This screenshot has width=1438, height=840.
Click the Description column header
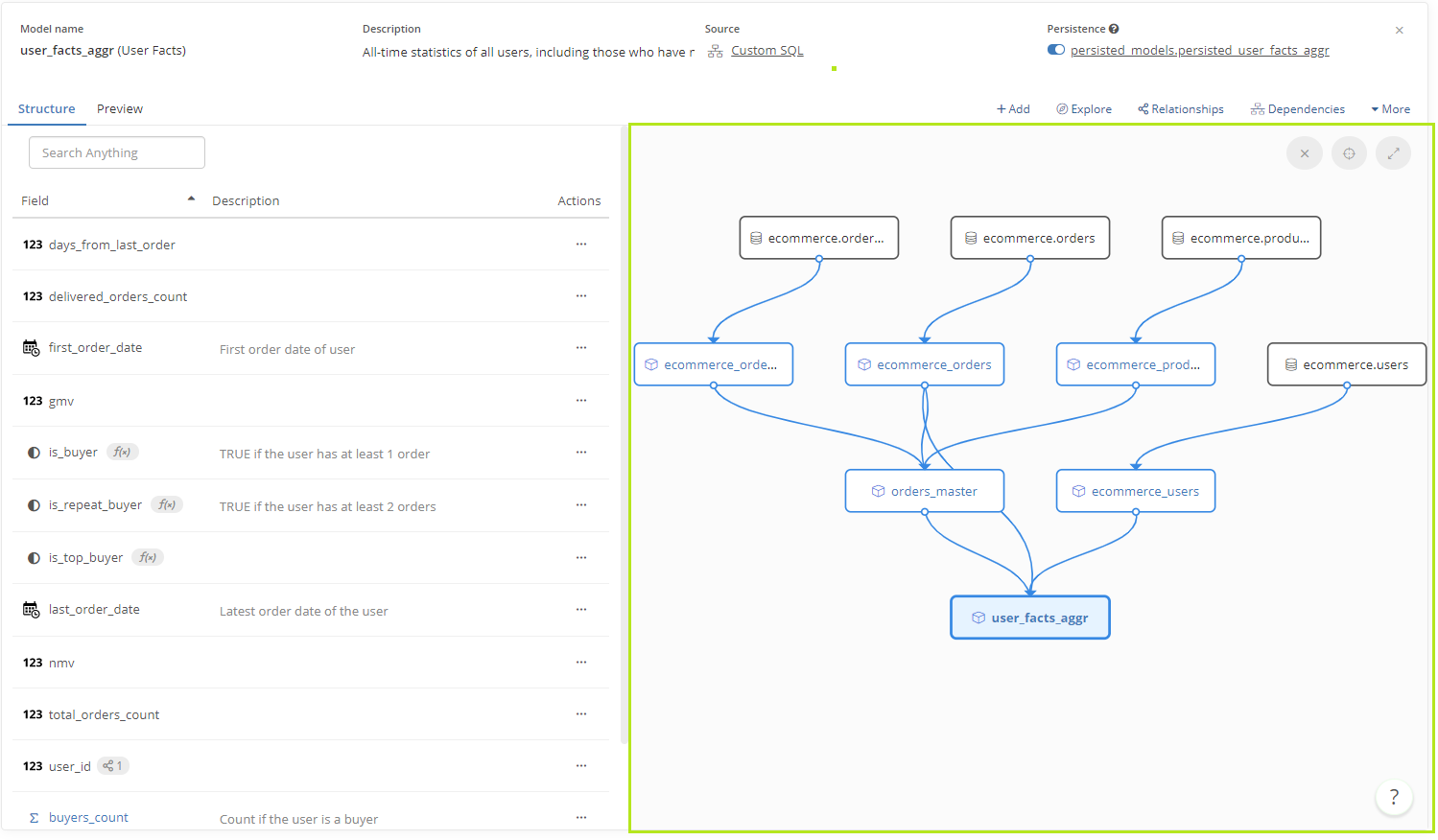[x=246, y=200]
